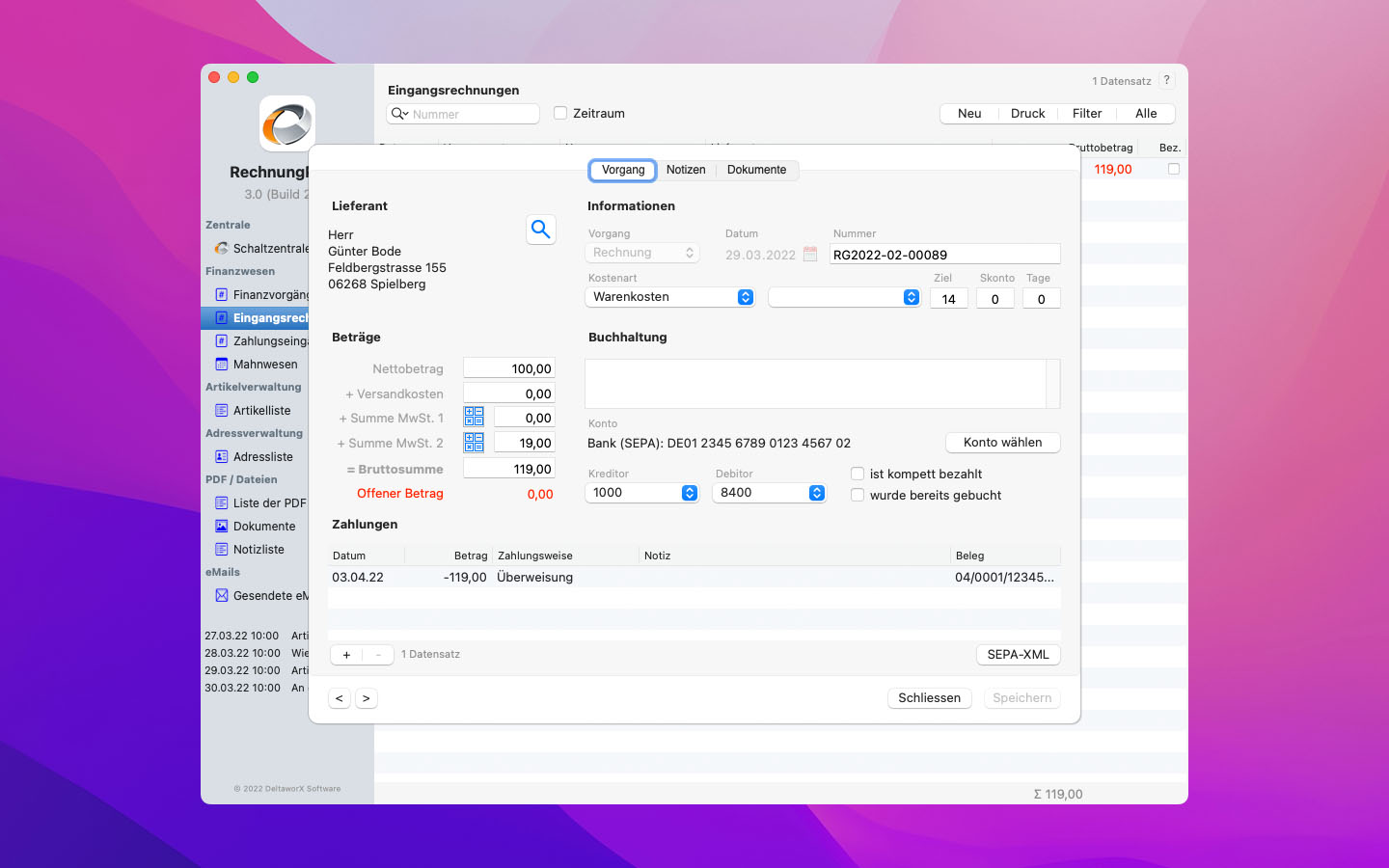Open the Kostenart Warenkosten dropdown
This screenshot has height=868, width=1389.
point(669,297)
